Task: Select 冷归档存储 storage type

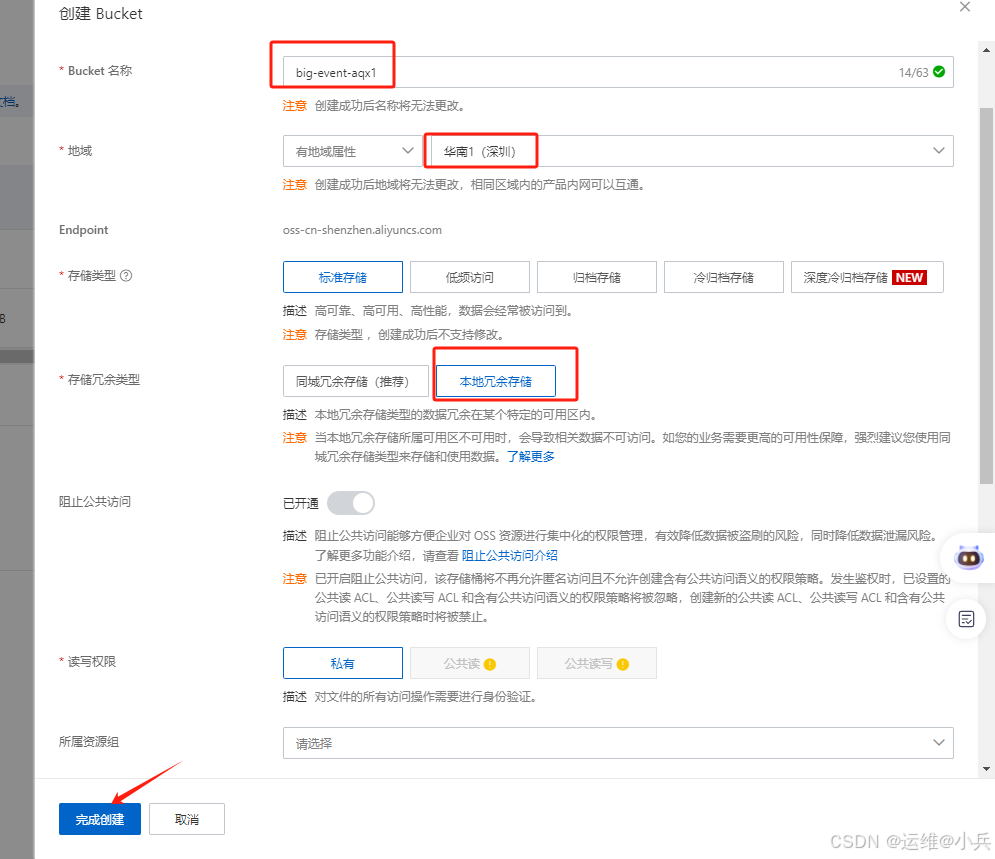Action: coord(723,277)
